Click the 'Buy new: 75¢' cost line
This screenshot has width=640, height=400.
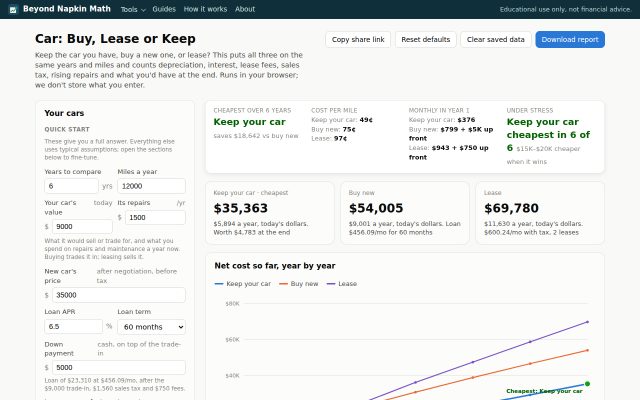(333, 129)
